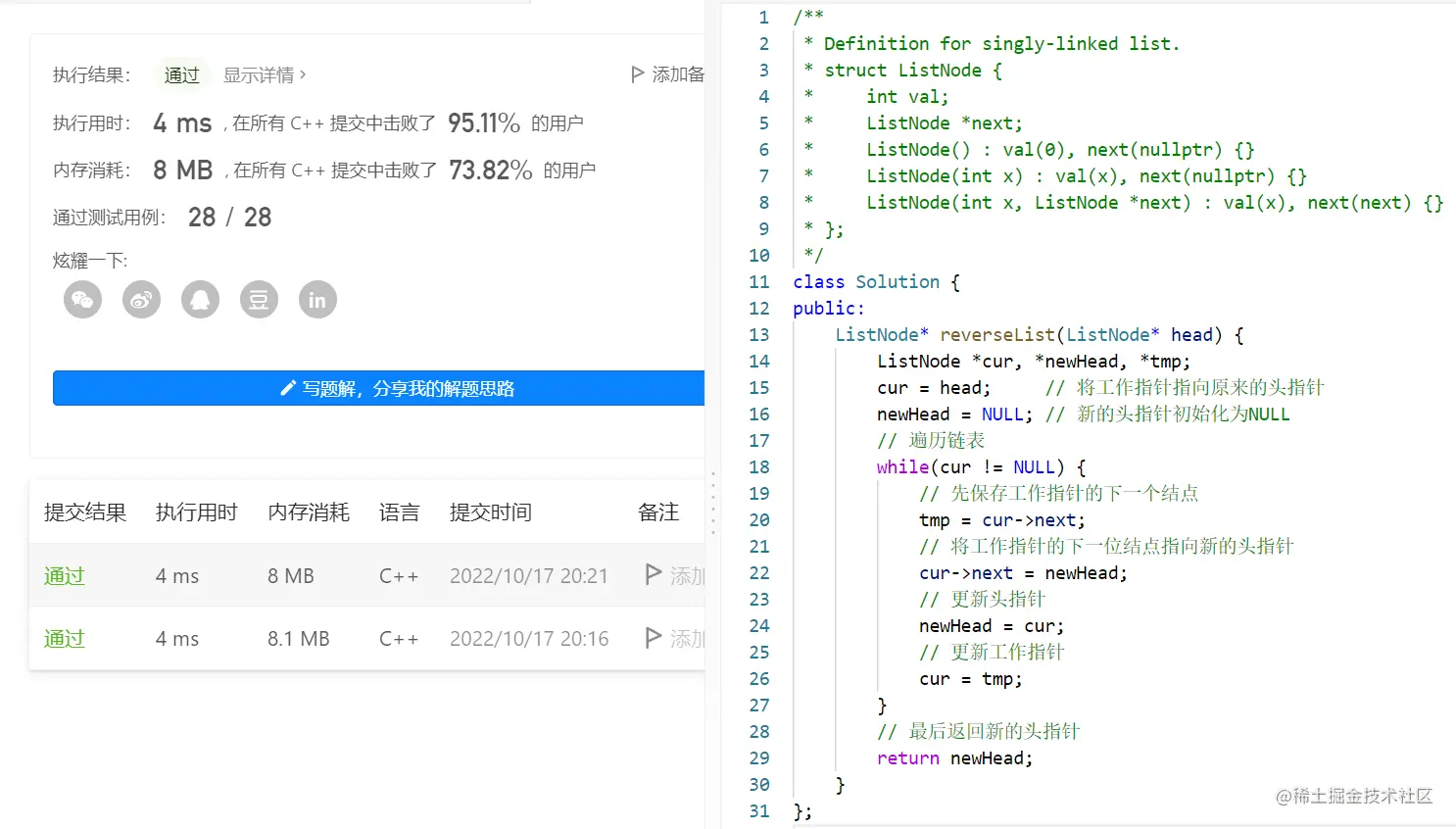Click timestamp 2022/10/17 20:21
This screenshot has width=1456, height=829.
(x=529, y=576)
